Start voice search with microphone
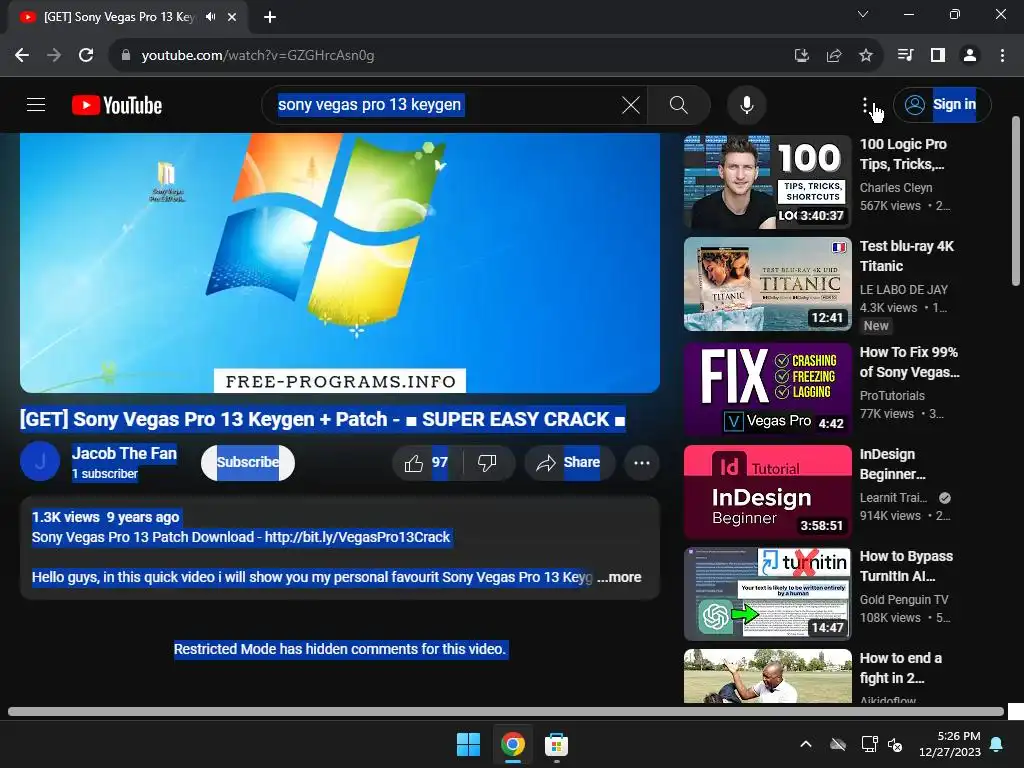The height and width of the screenshot is (768, 1024). tap(746, 105)
